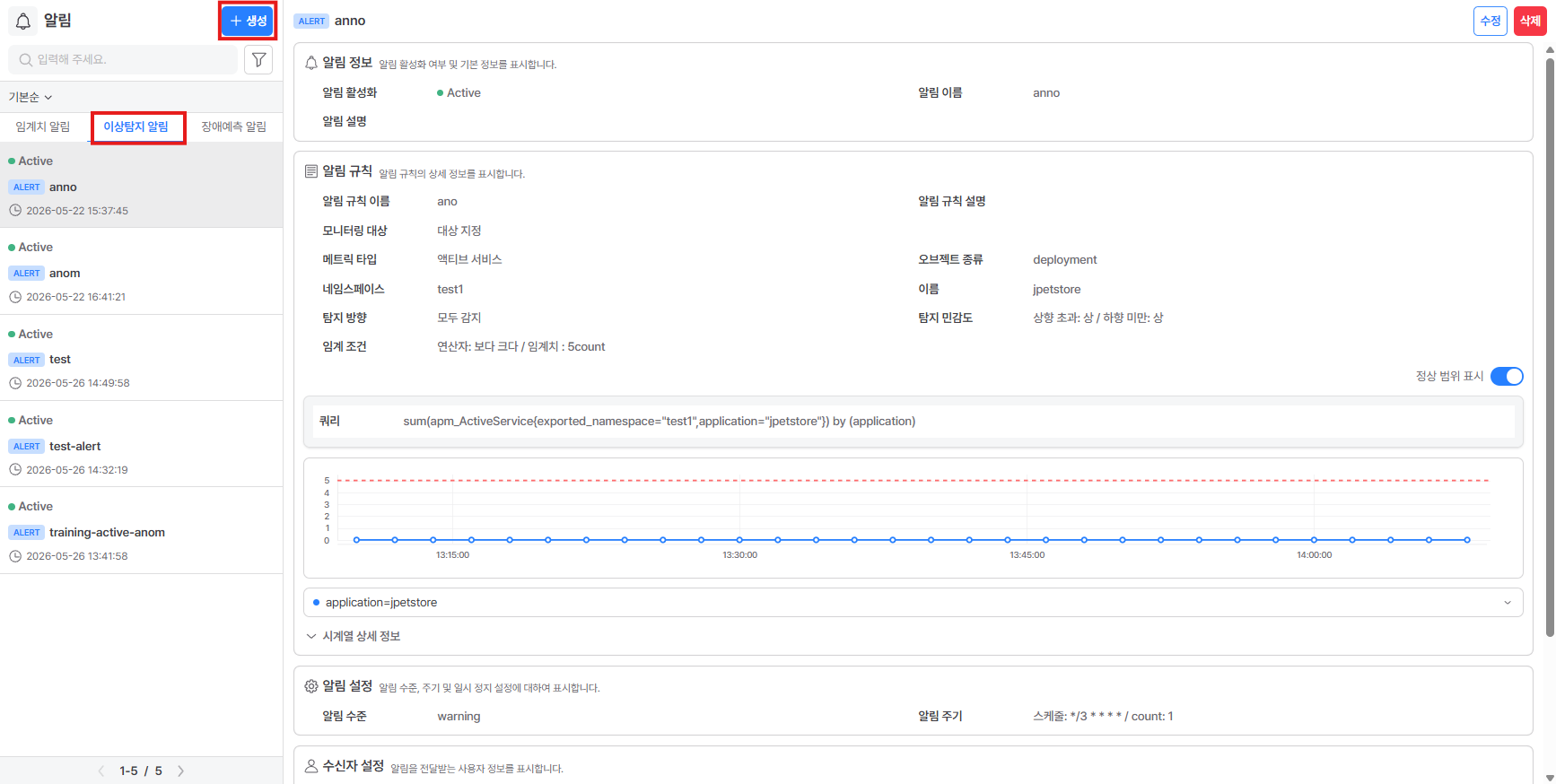This screenshot has width=1556, height=784.
Task: Click the 13:30:00 chart time label
Action: click(739, 555)
